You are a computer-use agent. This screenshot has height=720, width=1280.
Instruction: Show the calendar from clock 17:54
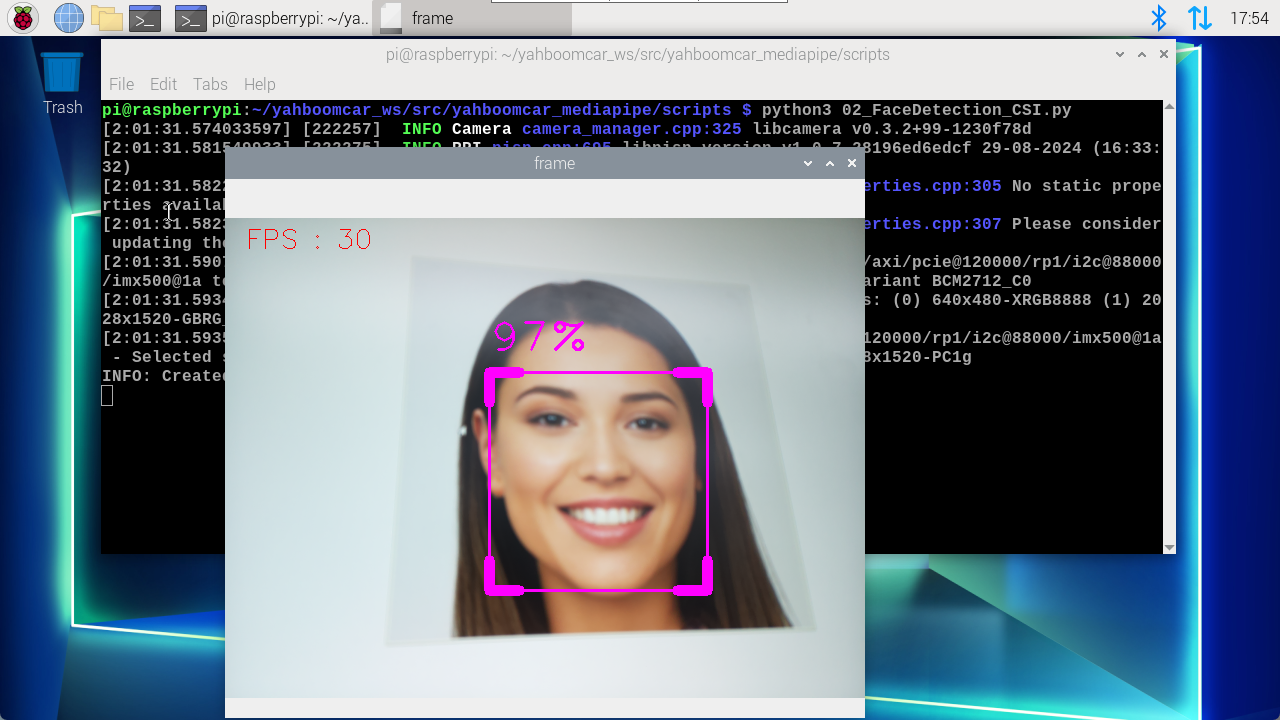pos(1249,18)
